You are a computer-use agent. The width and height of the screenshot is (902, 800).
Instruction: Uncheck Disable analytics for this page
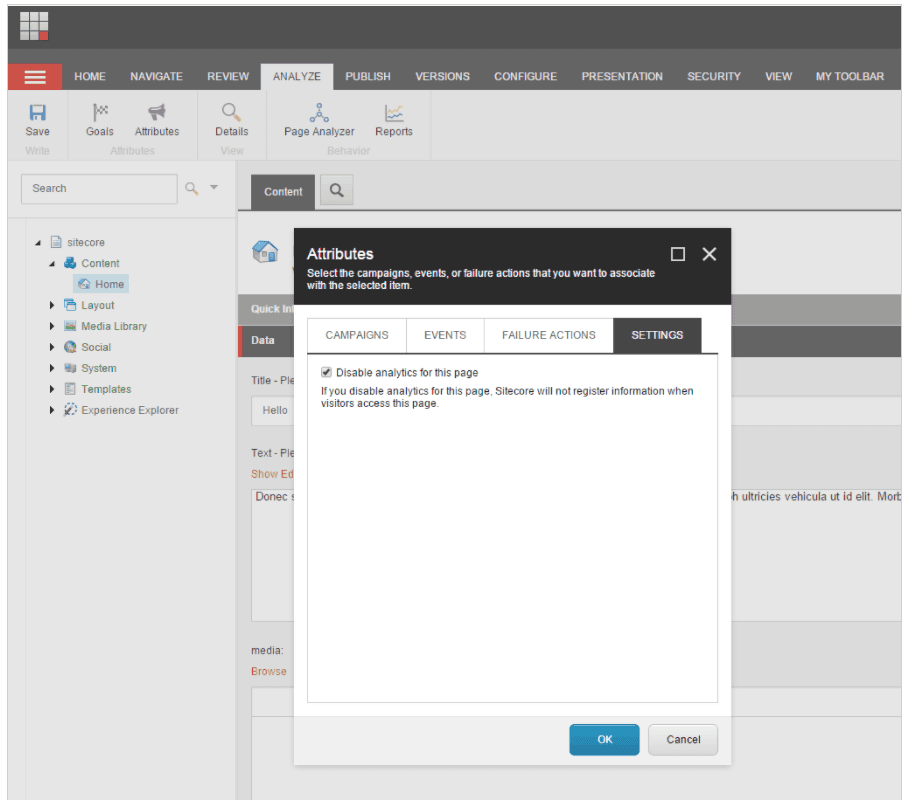[x=326, y=372]
